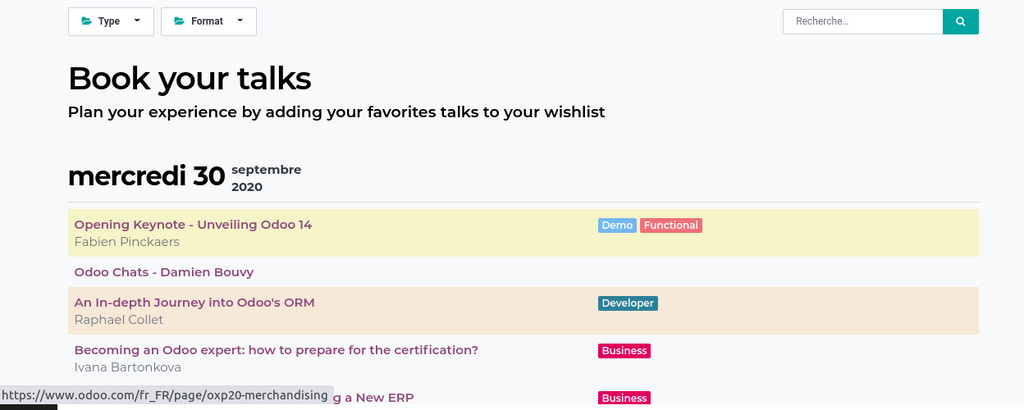Open the Odoo Chats - Damien Bouvy talk
The height and width of the screenshot is (410, 1024).
tap(164, 272)
